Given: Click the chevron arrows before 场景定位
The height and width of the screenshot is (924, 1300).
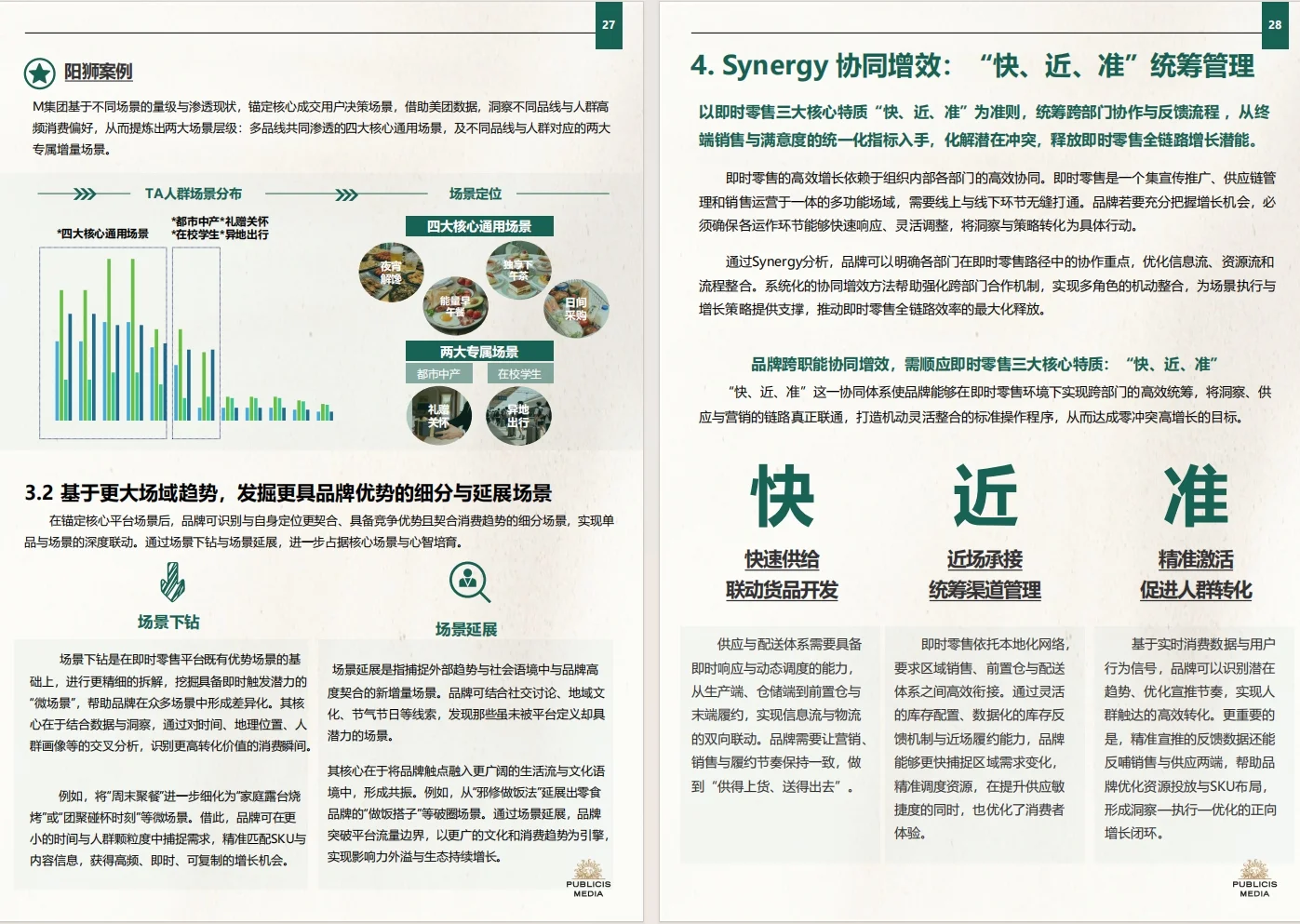Looking at the screenshot, I should [347, 194].
